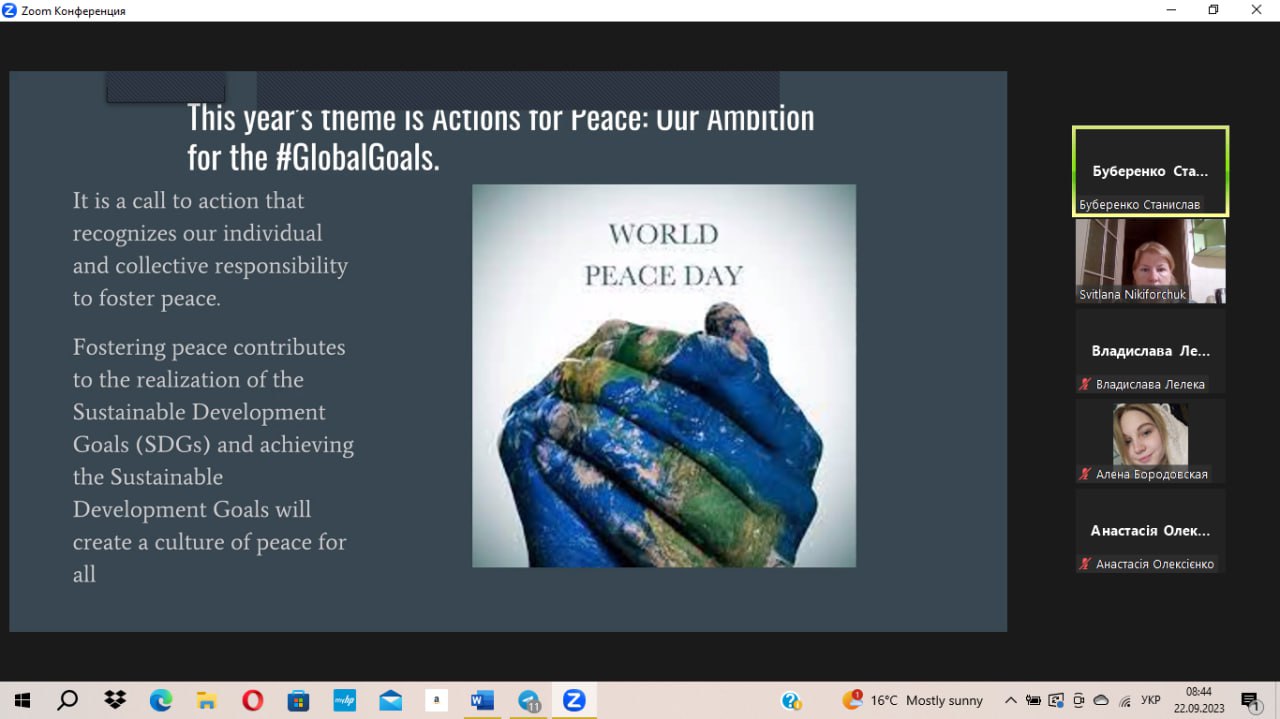Select Буберенко Станислав participant tile
Viewport: 1280px width, 719px height.
[1150, 171]
